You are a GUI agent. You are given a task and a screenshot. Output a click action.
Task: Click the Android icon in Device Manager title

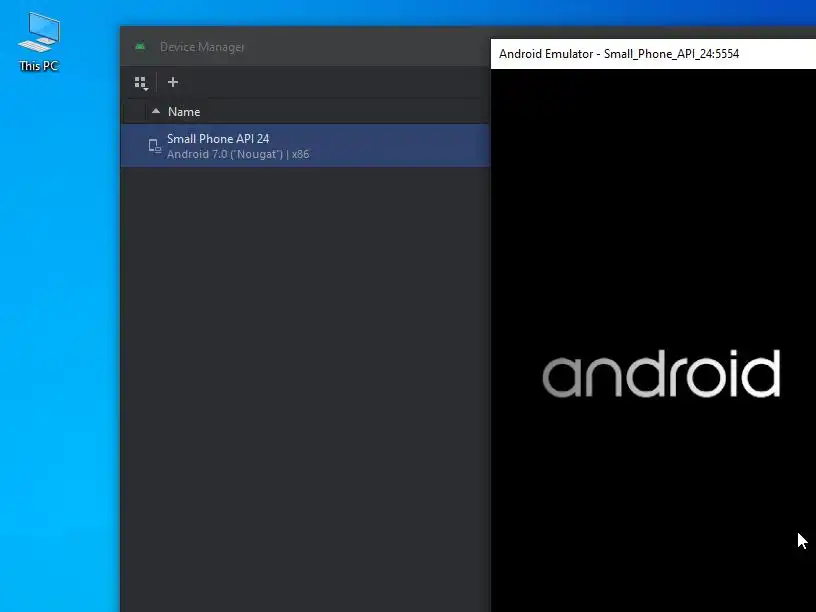pos(140,47)
